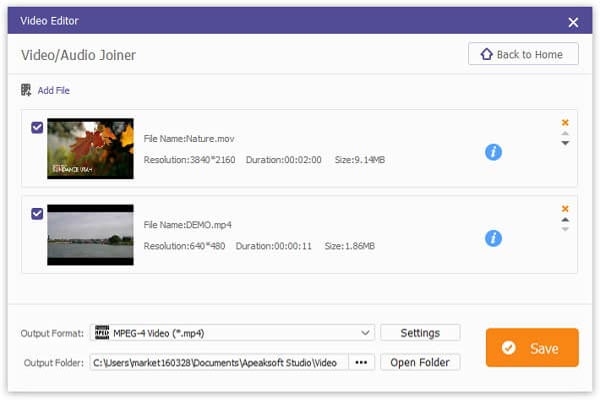Screen dimensions: 600x400
Task: Save the joined video
Action: pyautogui.click(x=532, y=348)
